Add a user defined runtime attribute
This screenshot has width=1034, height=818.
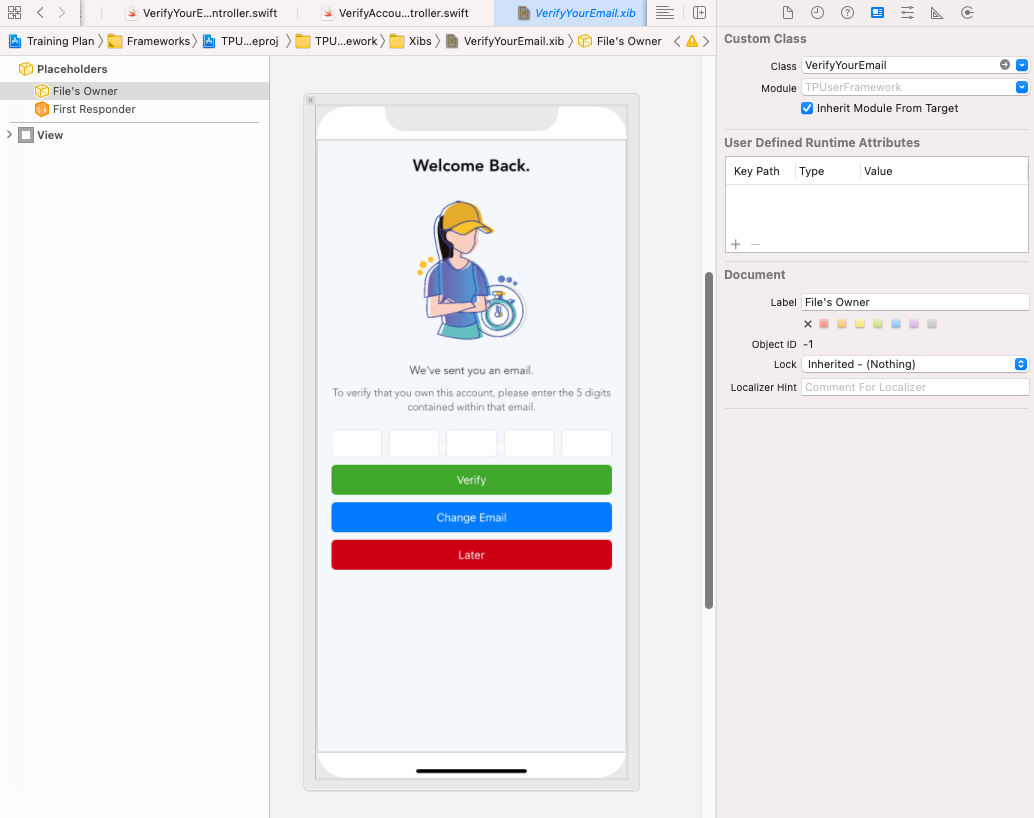coord(736,244)
